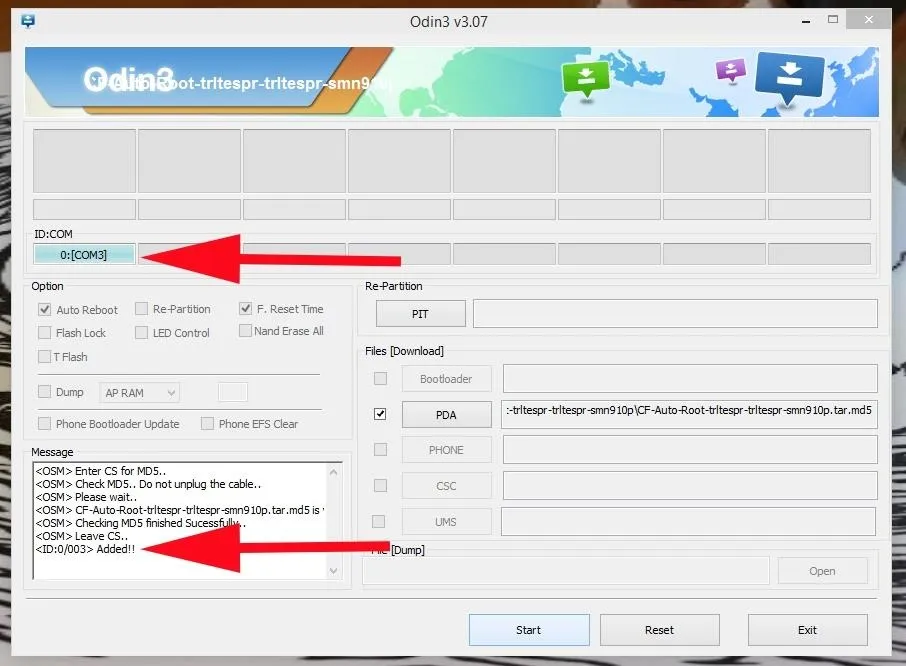The width and height of the screenshot is (906, 666).
Task: Click the small field beside AP RAM dropdown
Action: 233,392
